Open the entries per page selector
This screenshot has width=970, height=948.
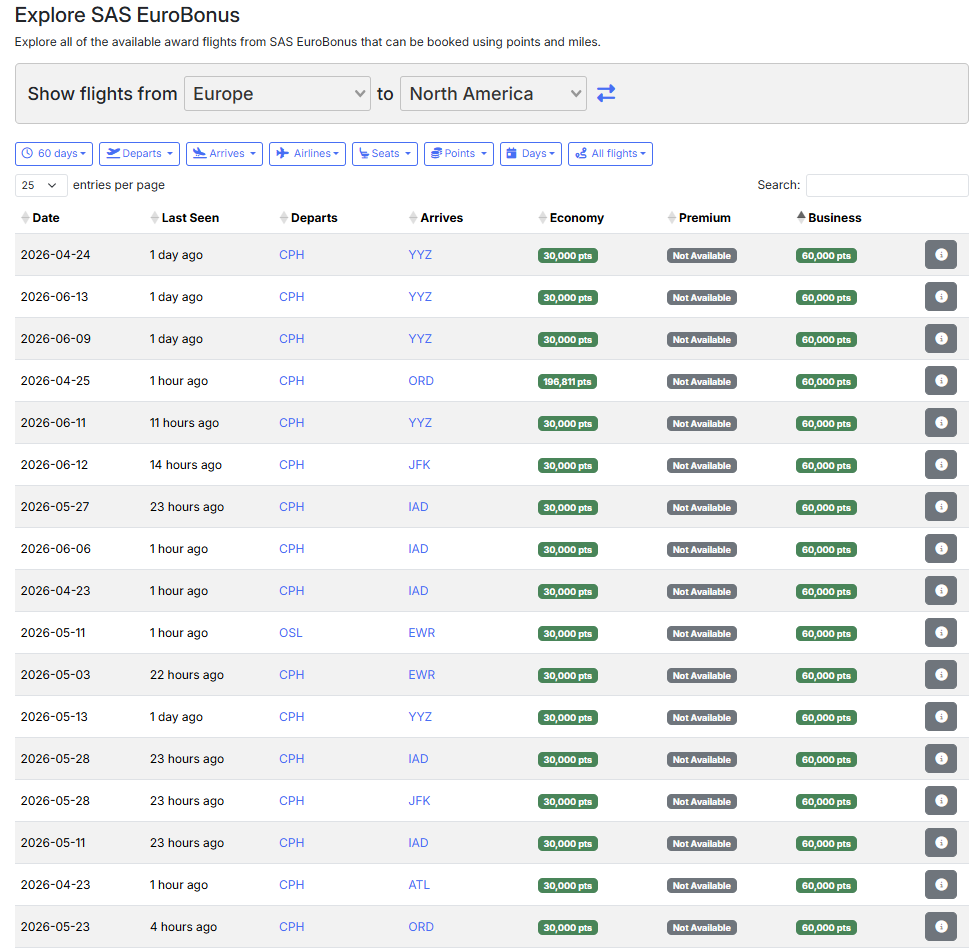(41, 185)
